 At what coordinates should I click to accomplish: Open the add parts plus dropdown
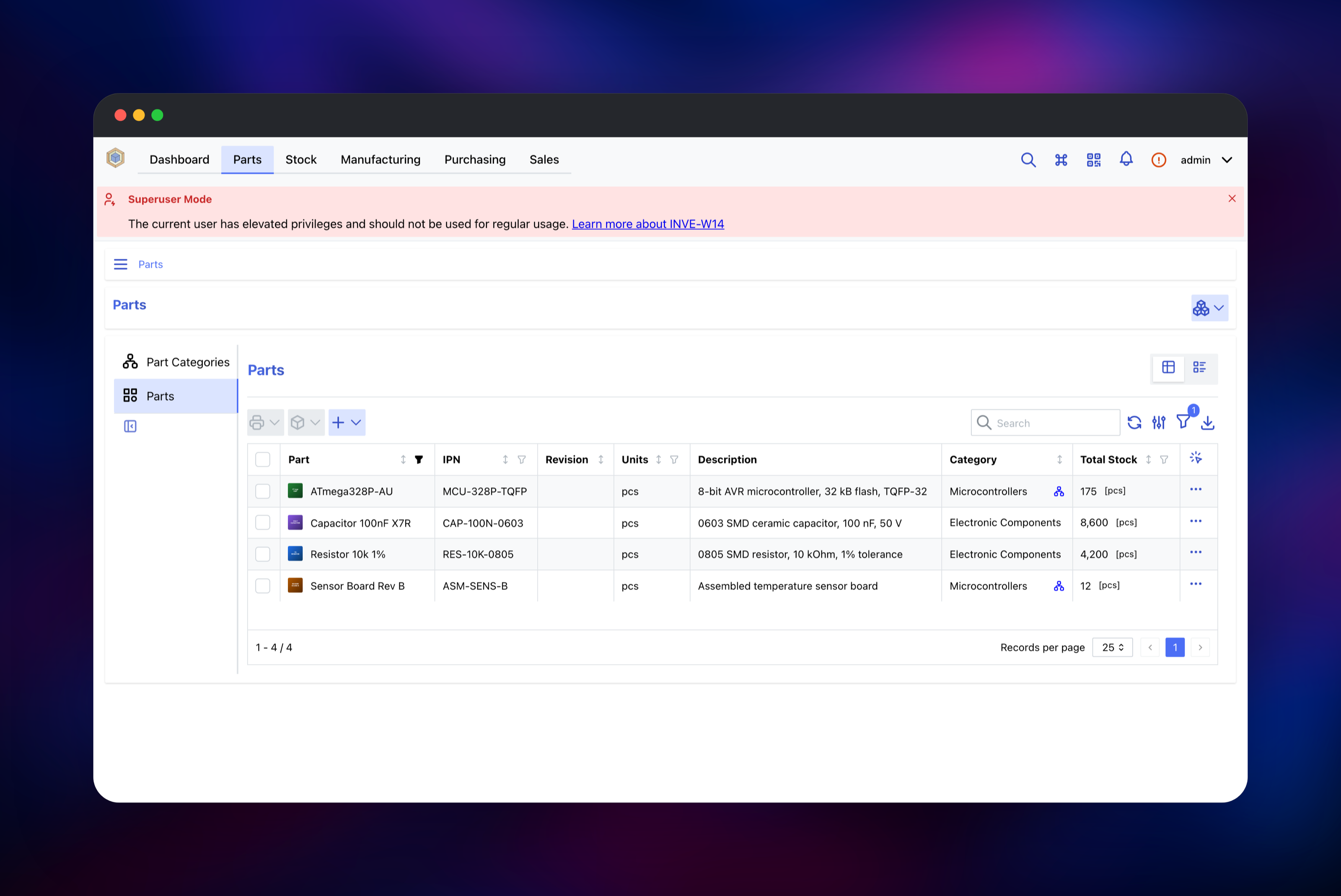(x=347, y=423)
